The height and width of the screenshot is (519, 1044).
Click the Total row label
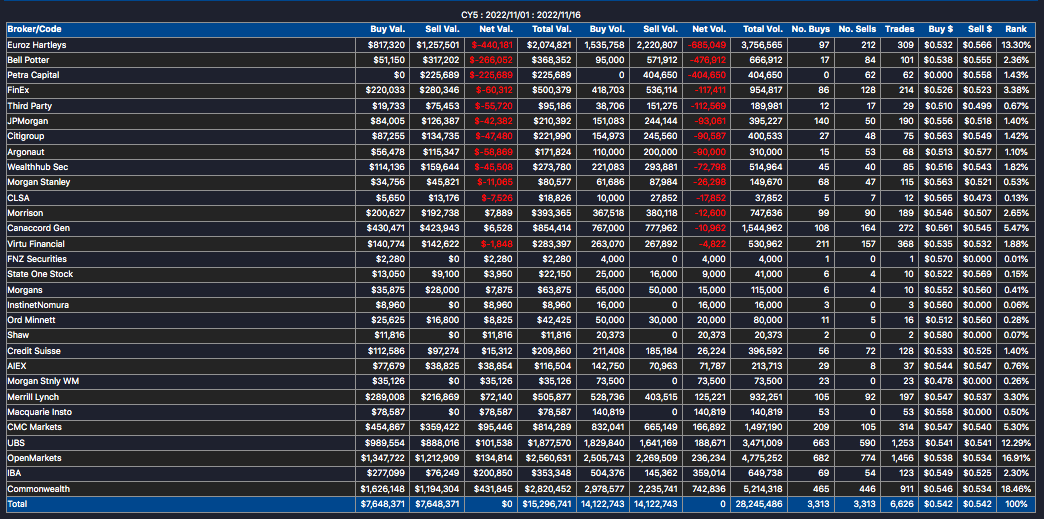pos(18,504)
